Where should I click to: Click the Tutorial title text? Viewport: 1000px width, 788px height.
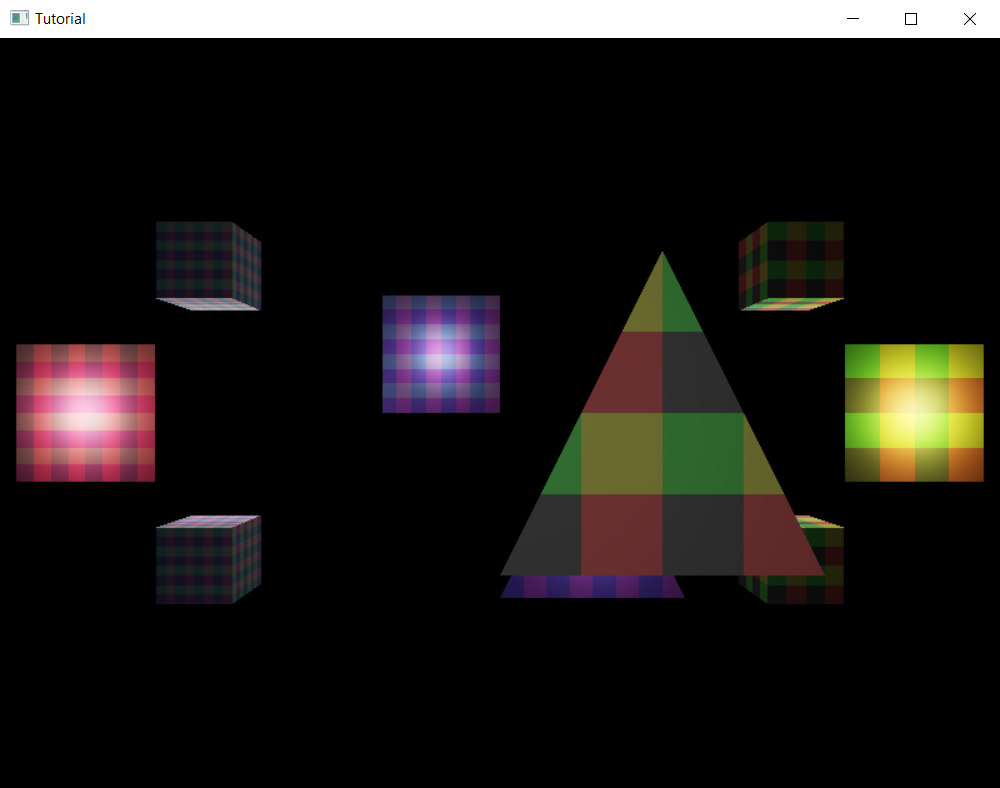63,18
